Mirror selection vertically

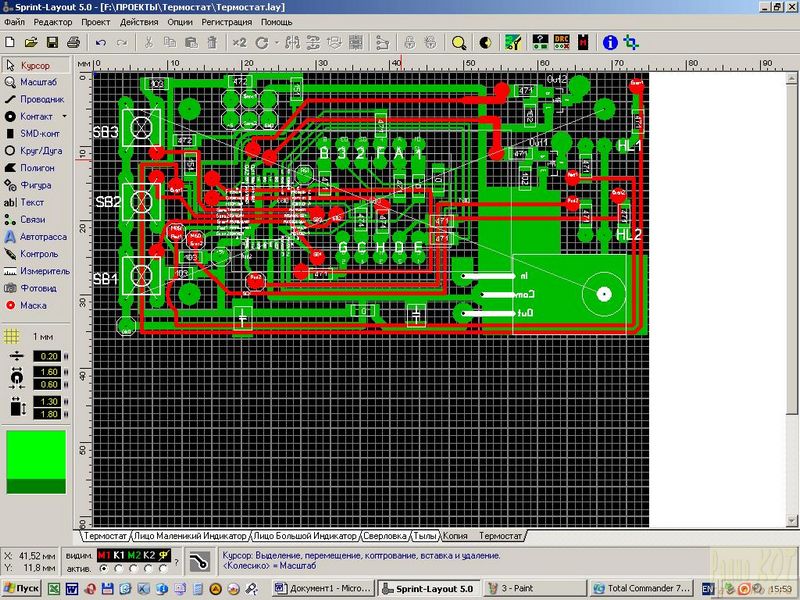pos(313,43)
